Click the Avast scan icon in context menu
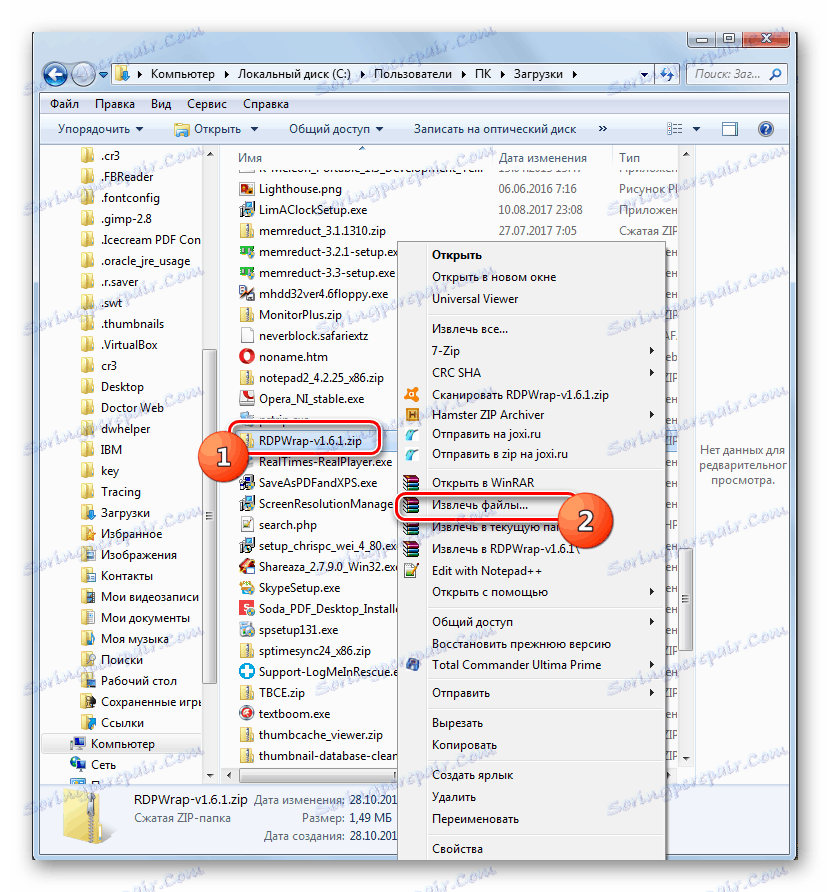Viewport: 830px width, 892px height. [412, 394]
